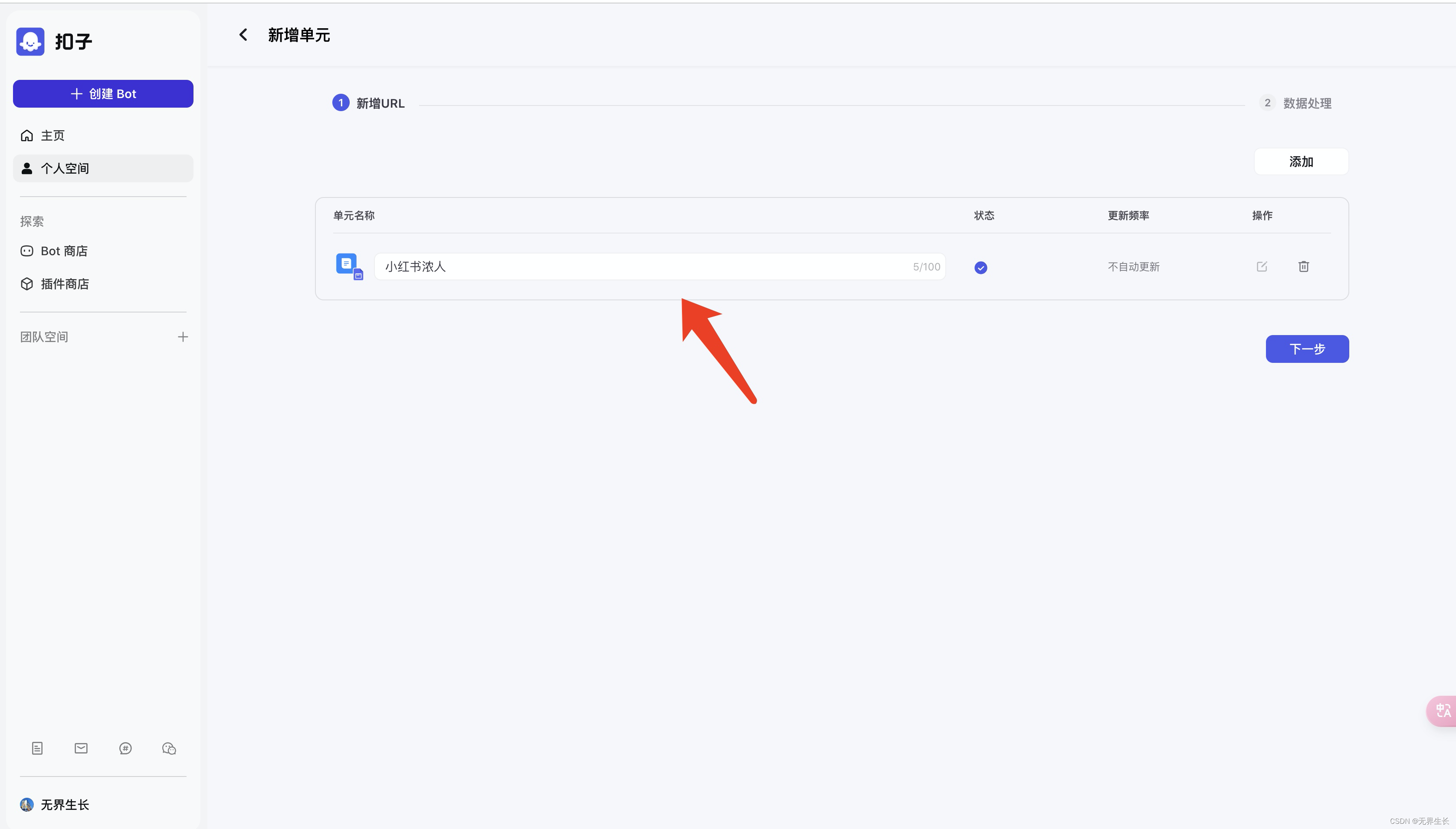This screenshot has height=829, width=1456.
Task: Click the translate floating icon at right edge
Action: [1443, 711]
